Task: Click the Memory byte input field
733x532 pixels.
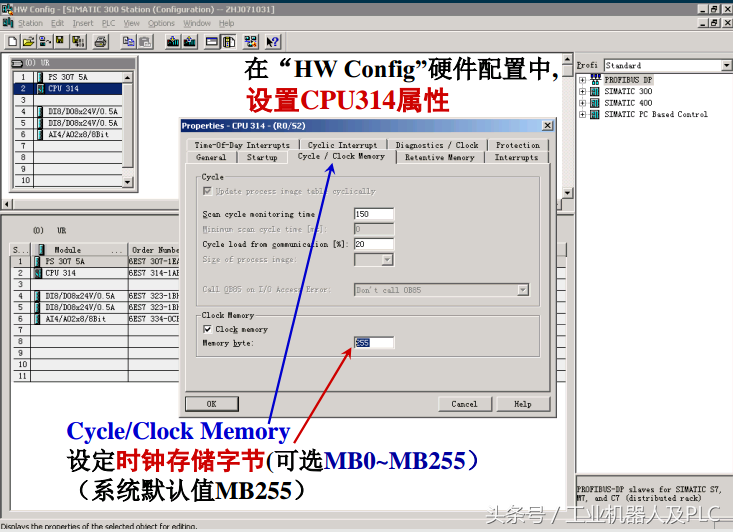Action: 374,343
